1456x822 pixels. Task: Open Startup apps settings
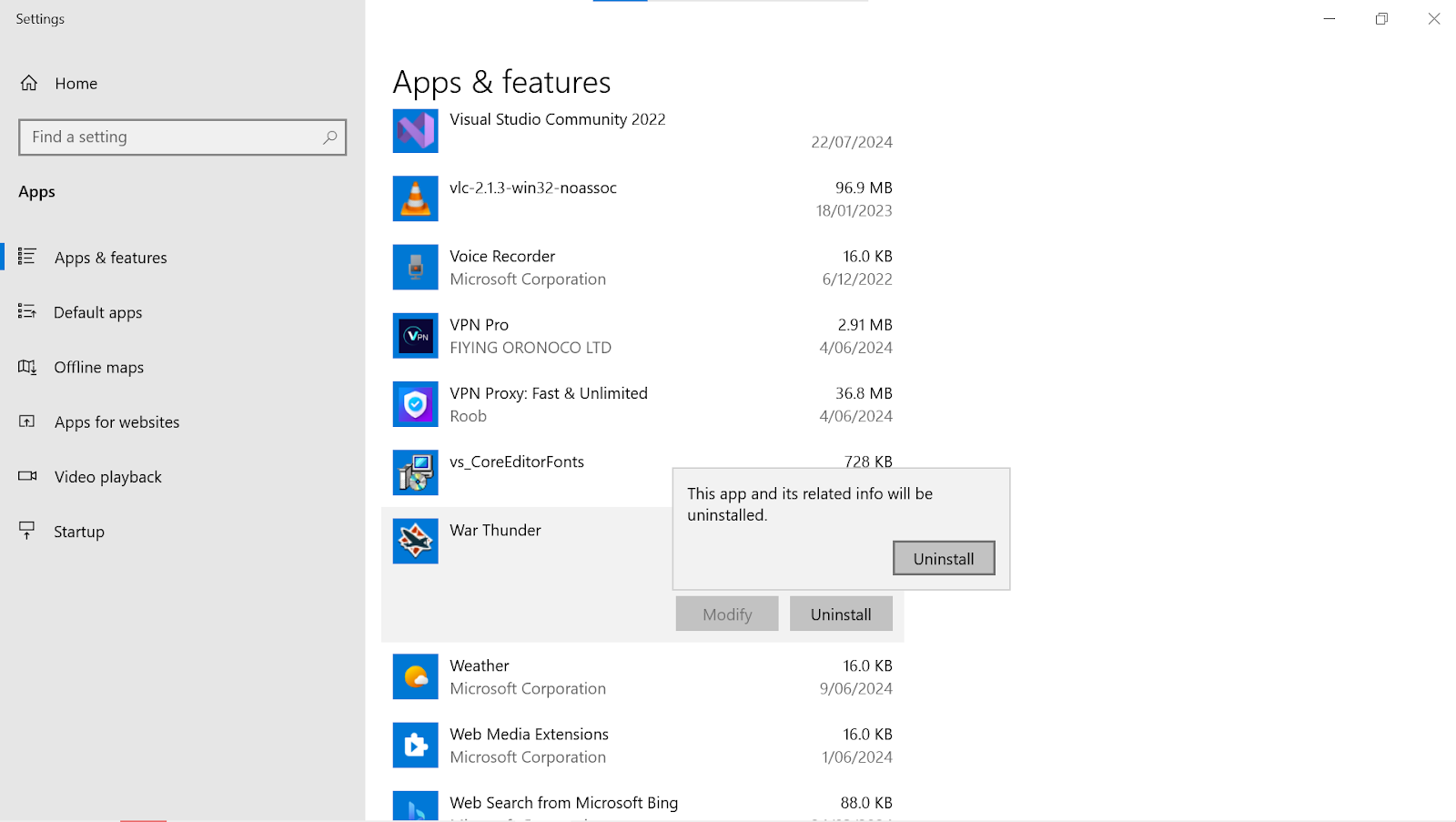pos(79,532)
